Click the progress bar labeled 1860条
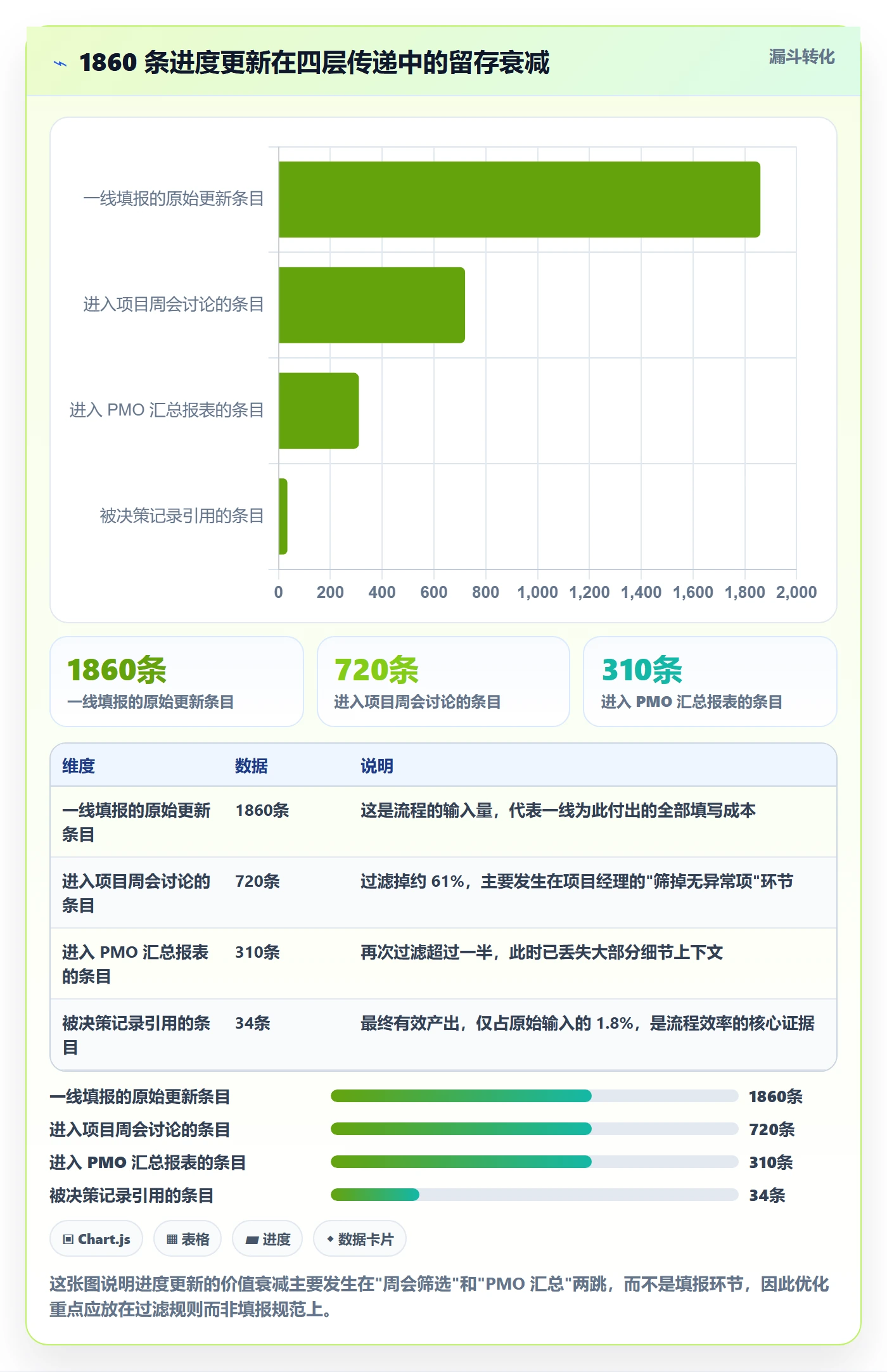The height and width of the screenshot is (1372, 887). [x=535, y=1096]
